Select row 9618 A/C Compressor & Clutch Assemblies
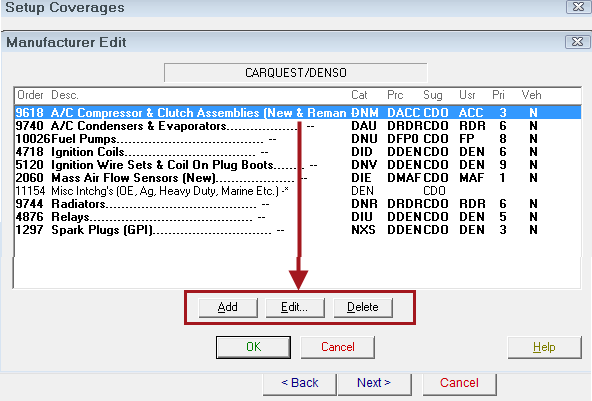Image resolution: width=592 pixels, height=401 pixels. coord(298,113)
